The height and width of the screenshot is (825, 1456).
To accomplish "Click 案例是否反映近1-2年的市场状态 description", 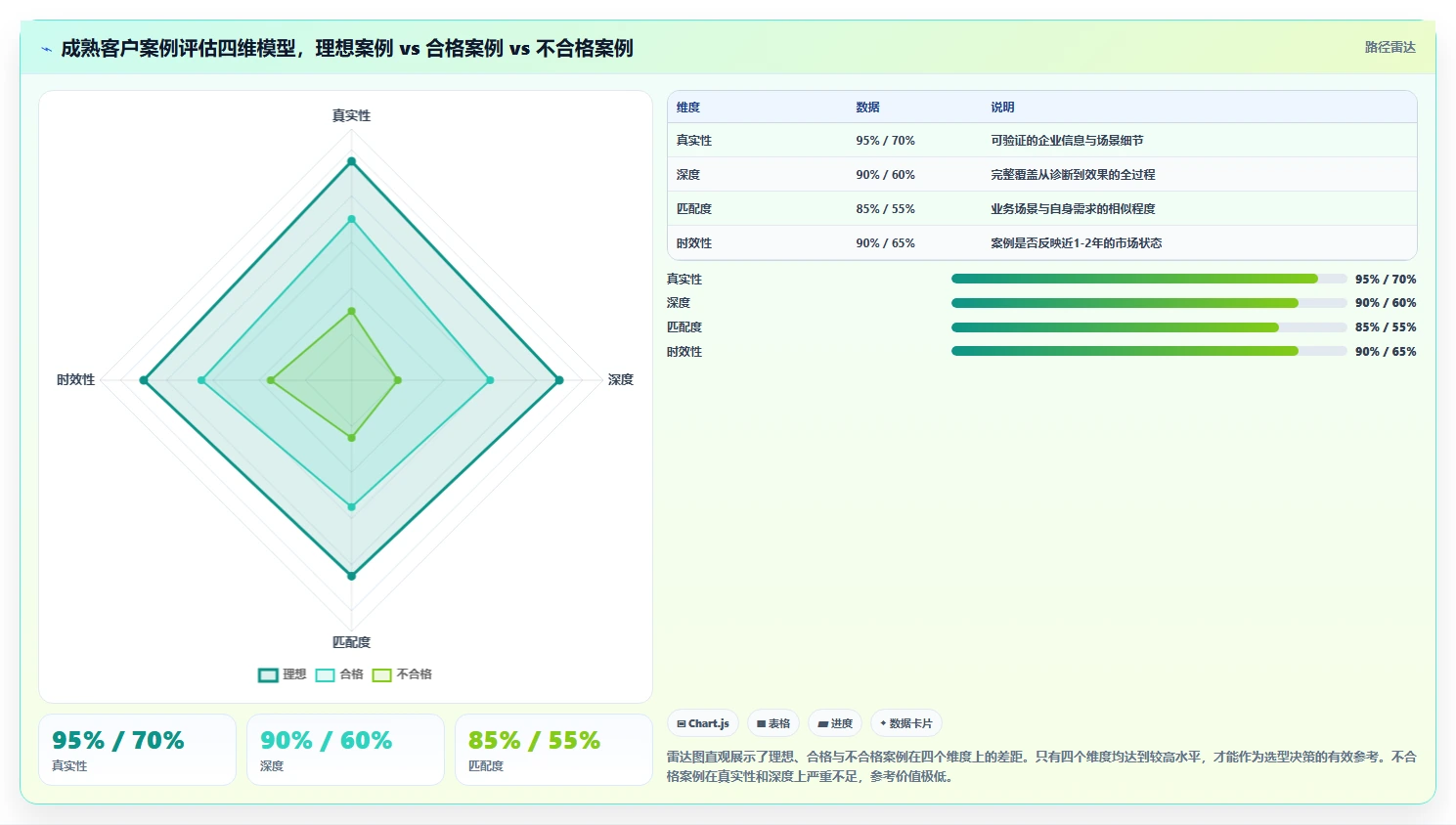I will tap(1077, 243).
